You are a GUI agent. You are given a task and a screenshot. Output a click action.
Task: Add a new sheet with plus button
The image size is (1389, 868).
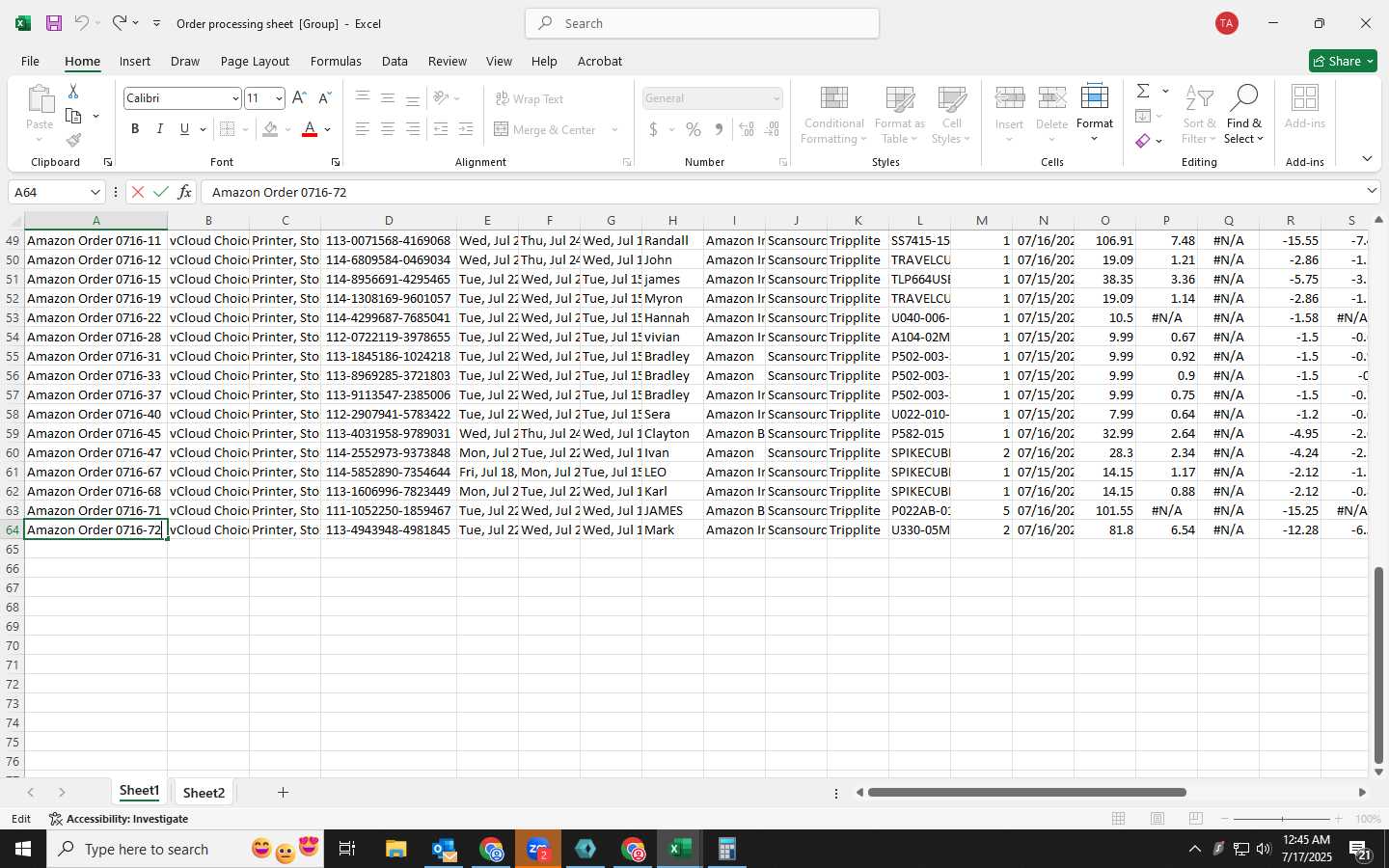pos(283,793)
